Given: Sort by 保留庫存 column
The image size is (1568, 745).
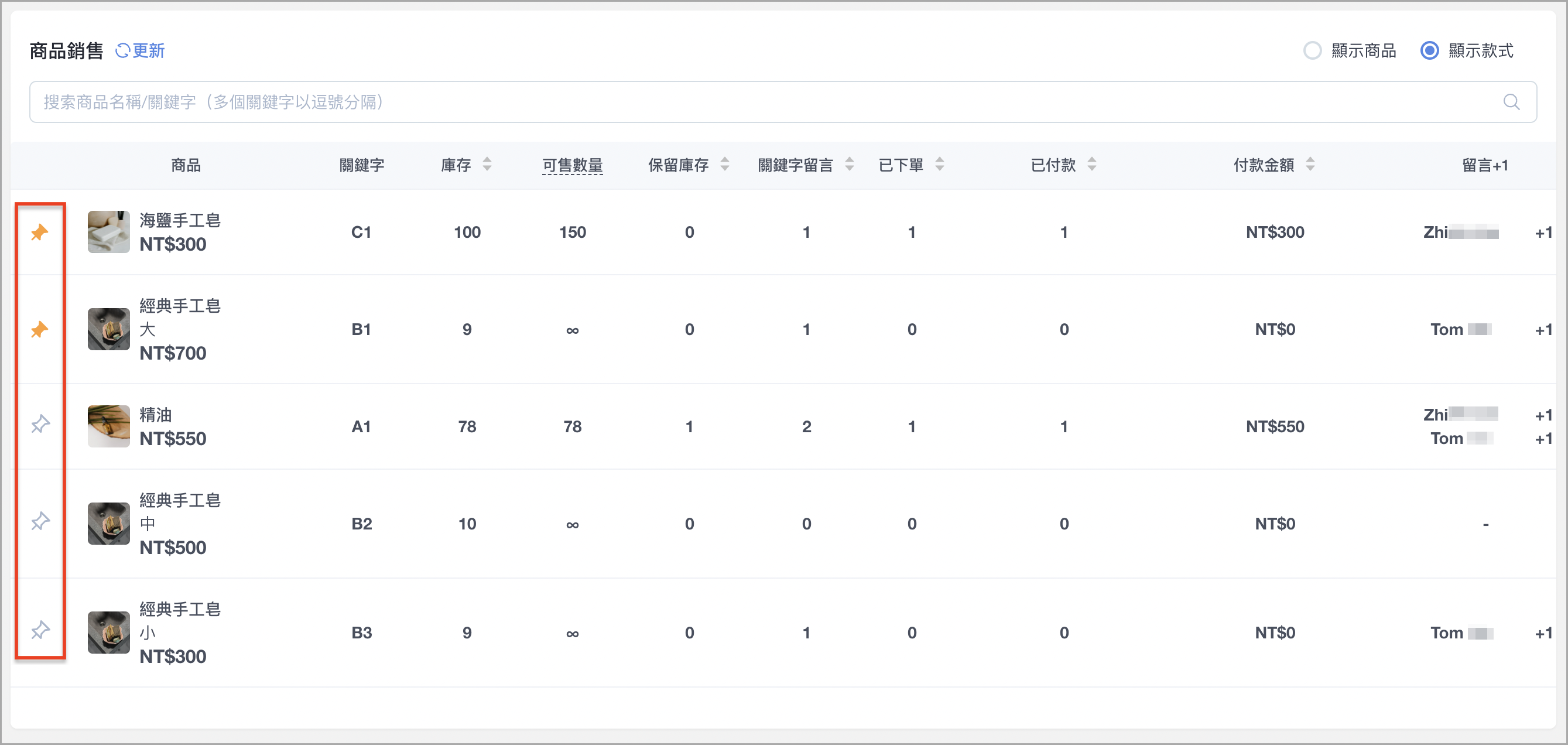Looking at the screenshot, I should click(x=724, y=165).
